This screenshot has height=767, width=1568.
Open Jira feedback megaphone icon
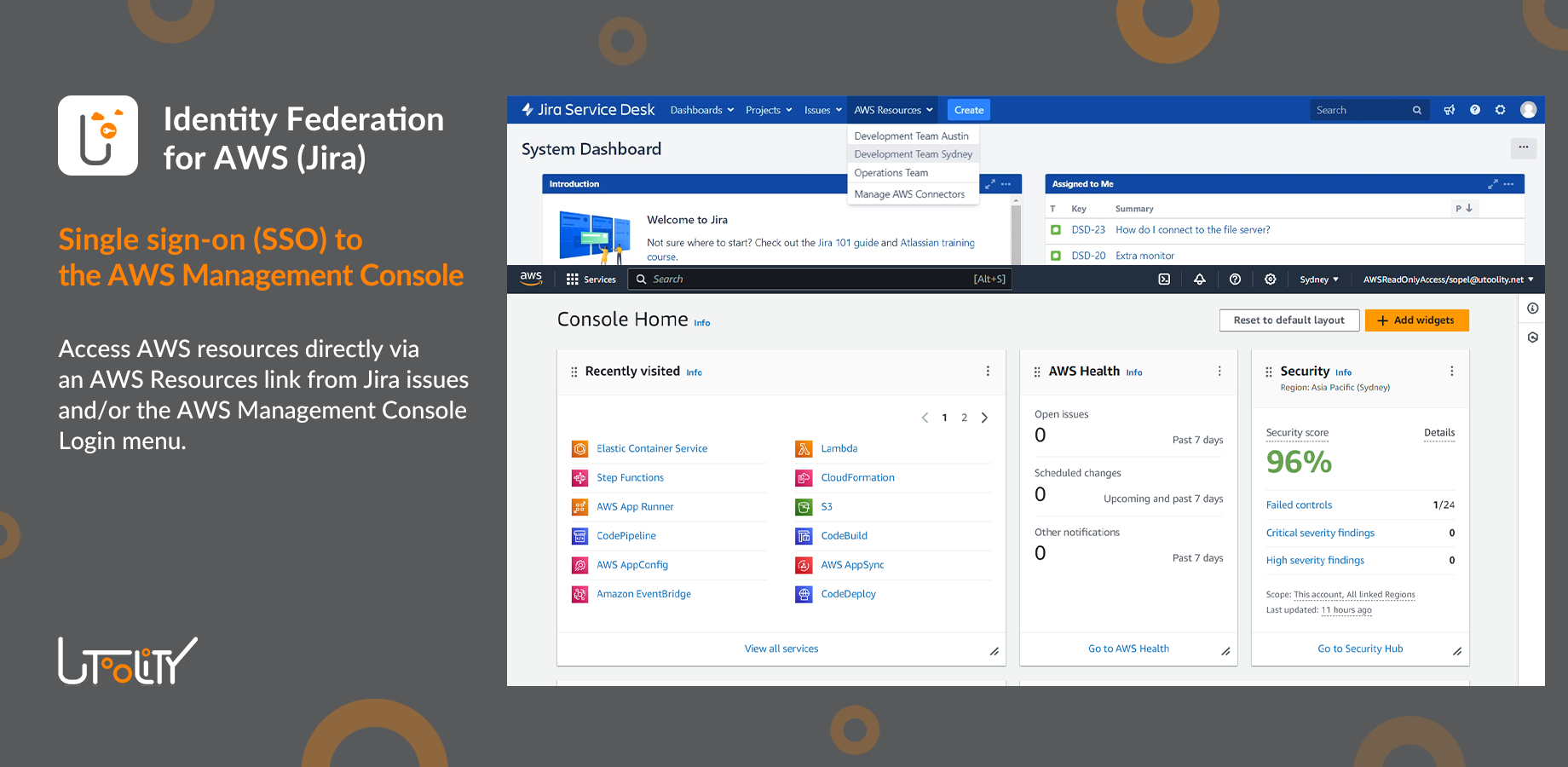point(1449,110)
